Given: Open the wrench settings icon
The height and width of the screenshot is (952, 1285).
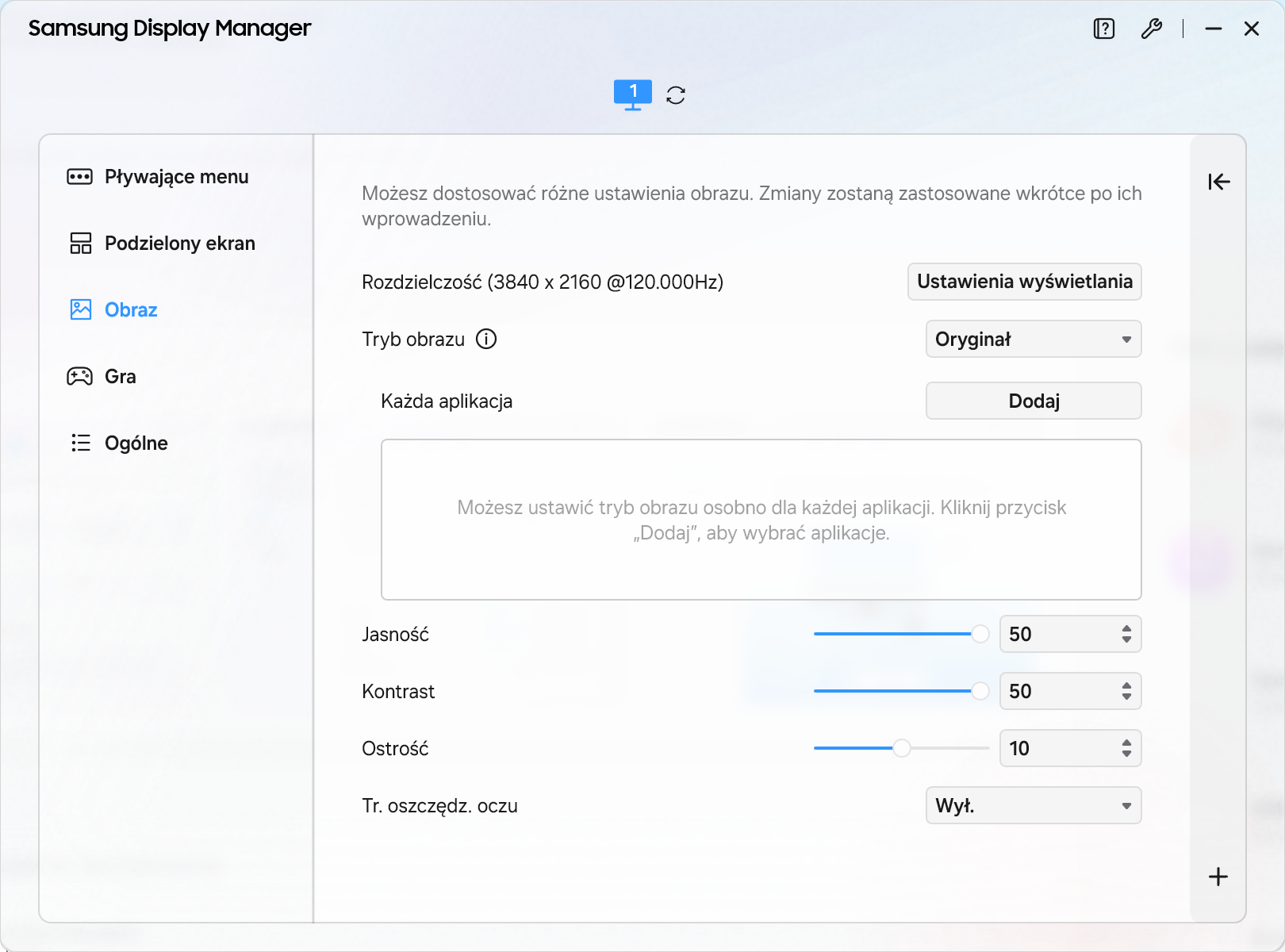Looking at the screenshot, I should click(x=1151, y=29).
